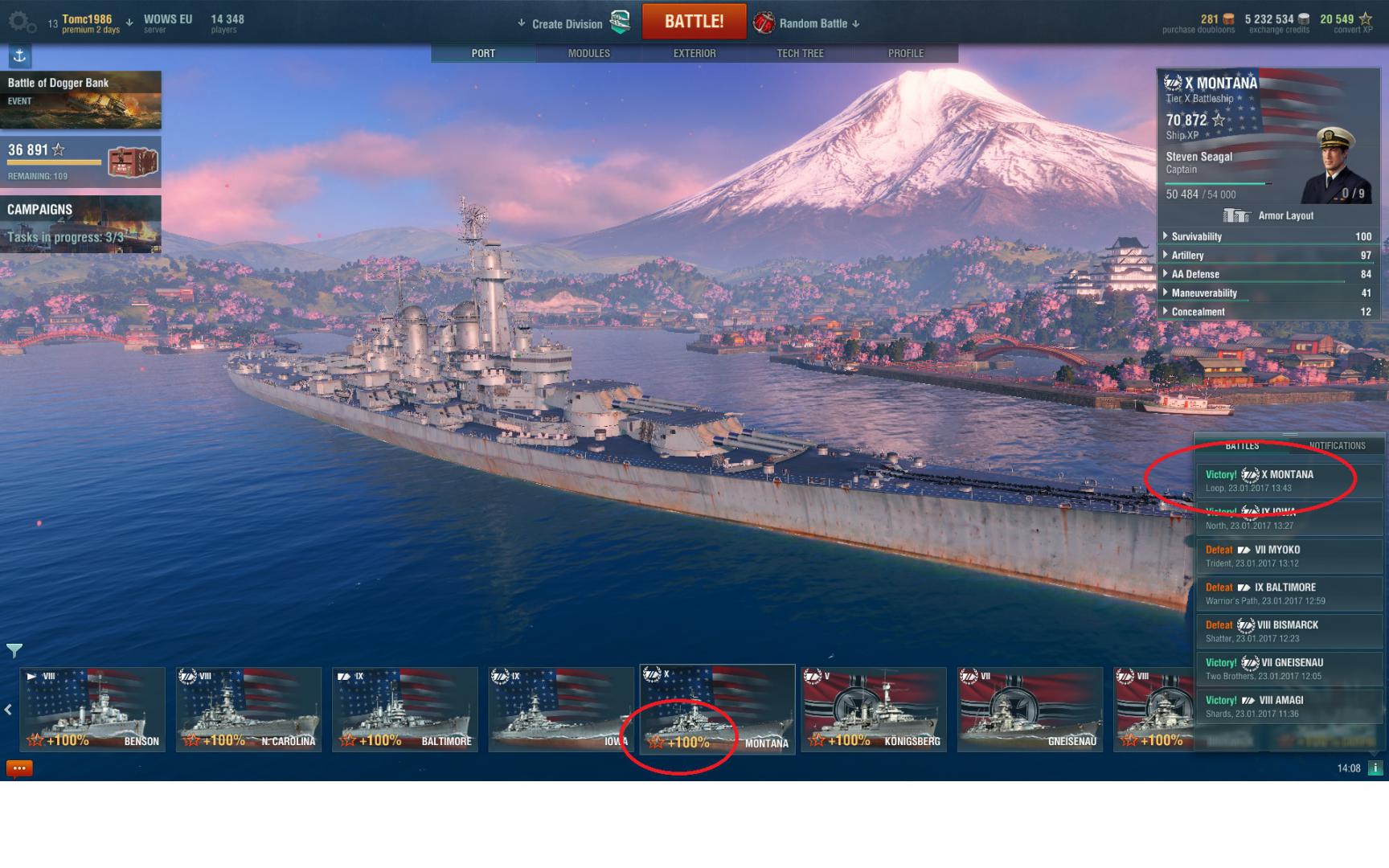This screenshot has width=1389, height=868.
Task: Select the Baltimore ship thumbnail
Action: pos(405,709)
